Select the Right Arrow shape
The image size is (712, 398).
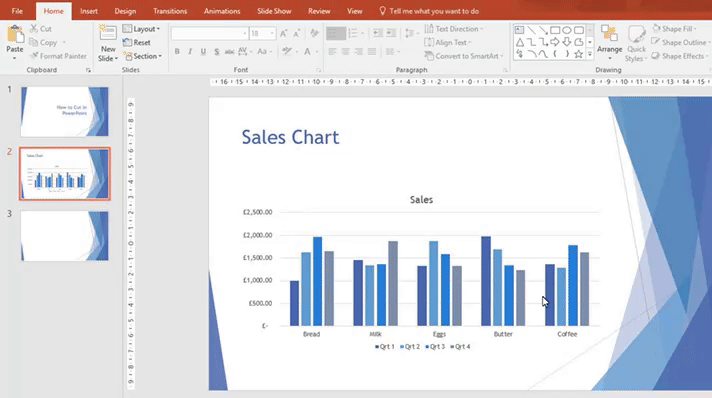tap(555, 42)
